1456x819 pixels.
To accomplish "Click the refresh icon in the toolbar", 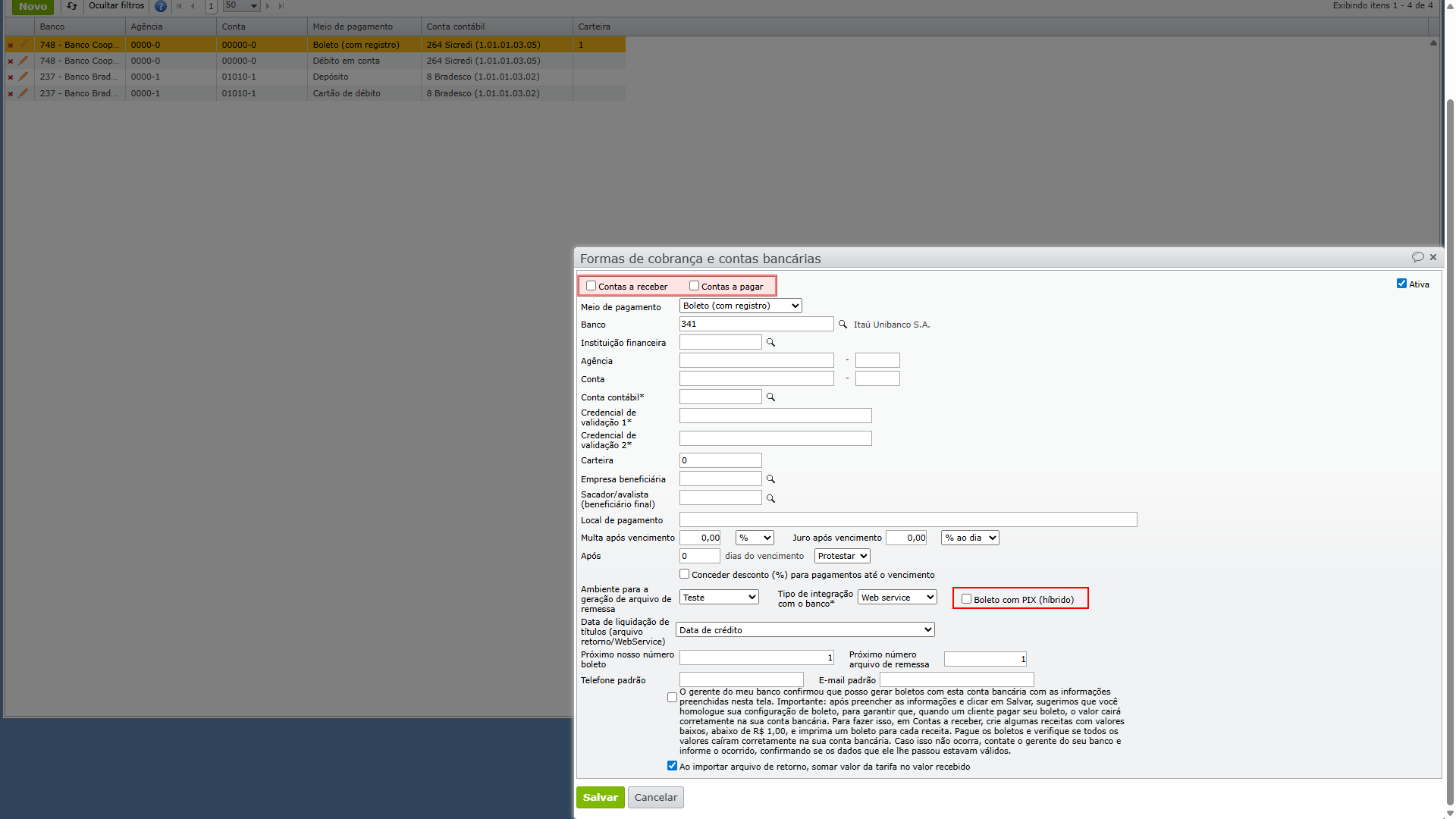I will [72, 6].
